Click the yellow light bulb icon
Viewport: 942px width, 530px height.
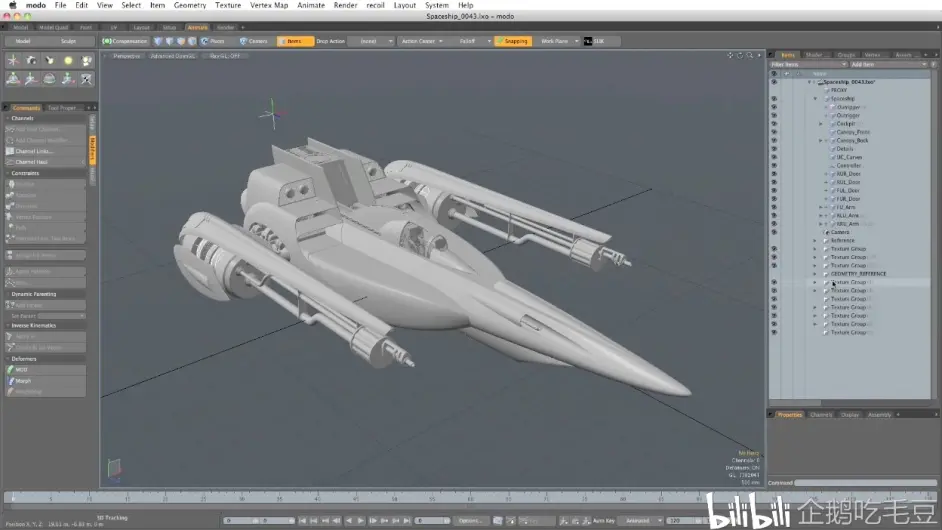(68, 61)
